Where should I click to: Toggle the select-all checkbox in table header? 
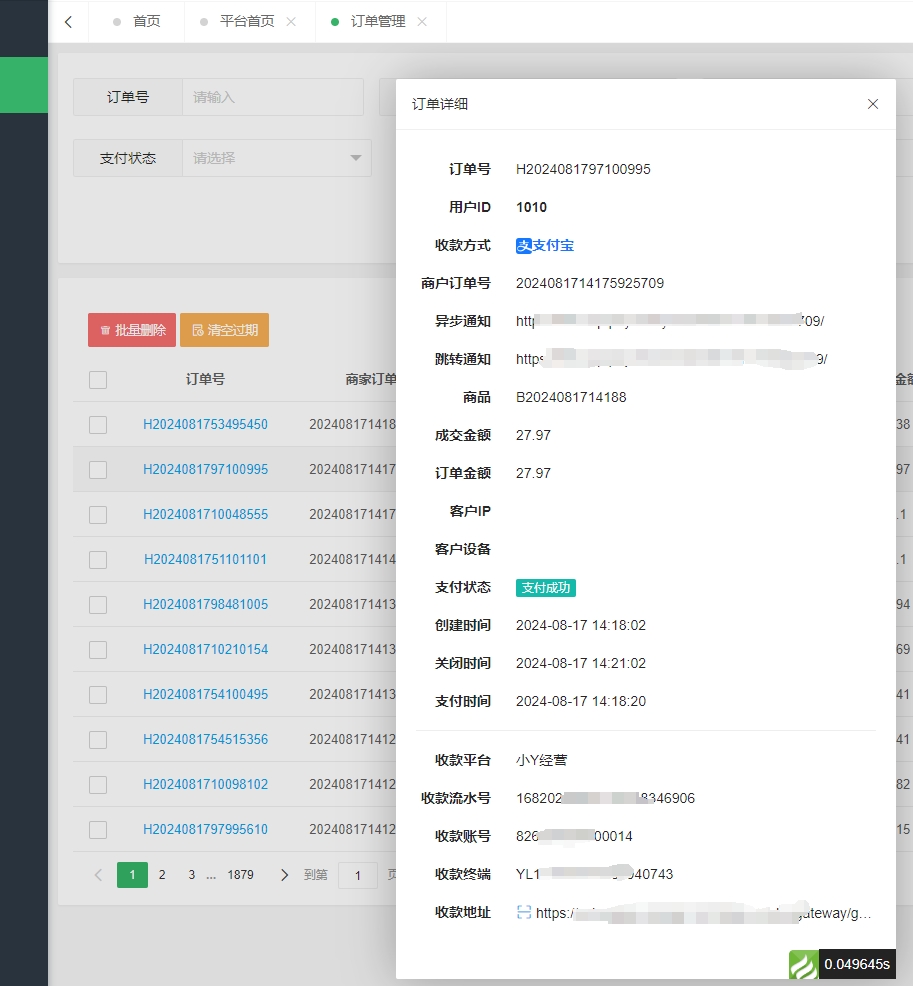[98, 380]
